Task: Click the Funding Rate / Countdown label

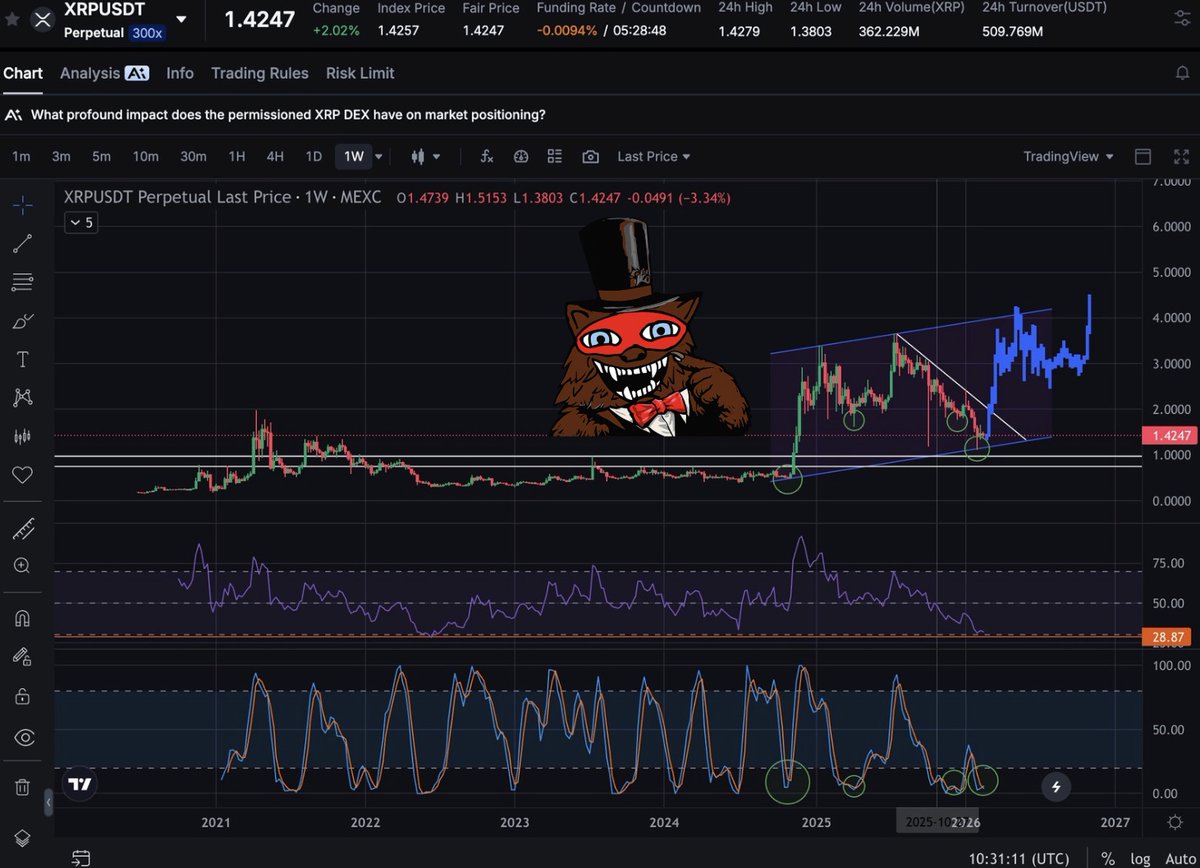Action: tap(619, 8)
